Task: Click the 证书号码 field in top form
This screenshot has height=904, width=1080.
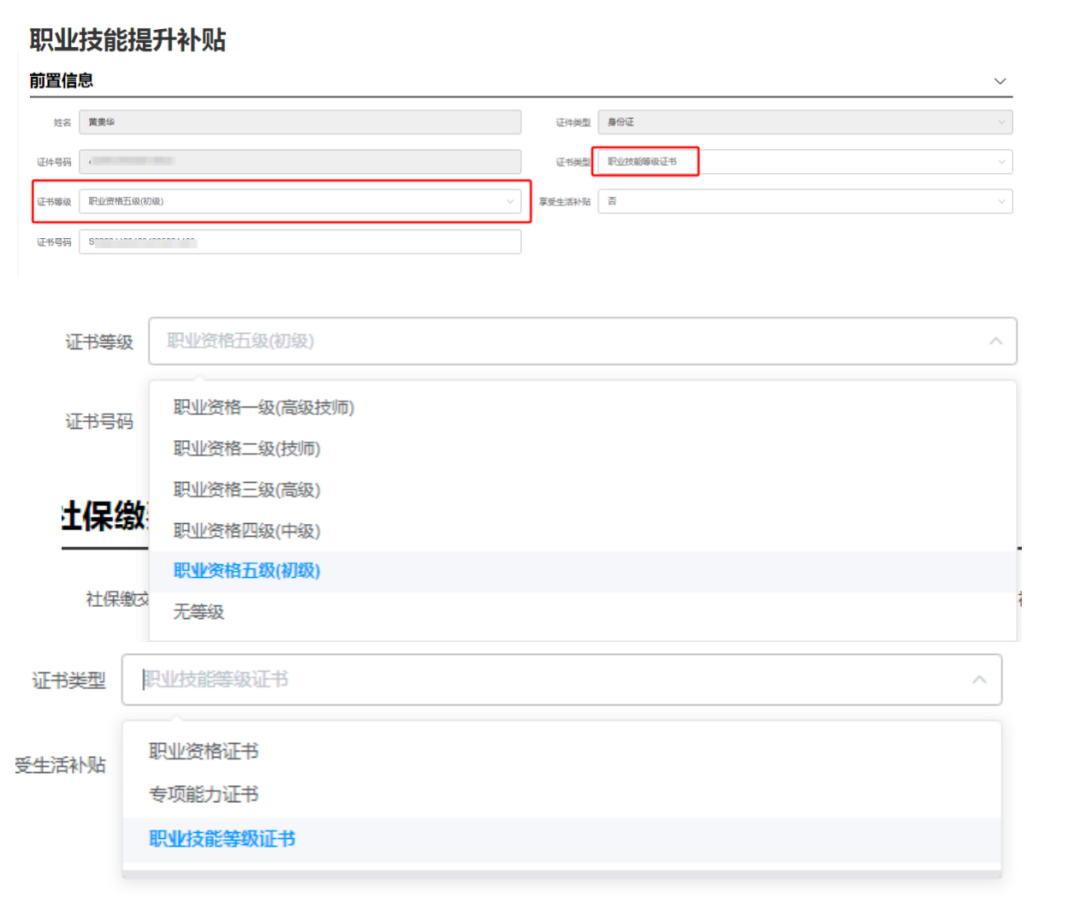Action: (x=300, y=242)
